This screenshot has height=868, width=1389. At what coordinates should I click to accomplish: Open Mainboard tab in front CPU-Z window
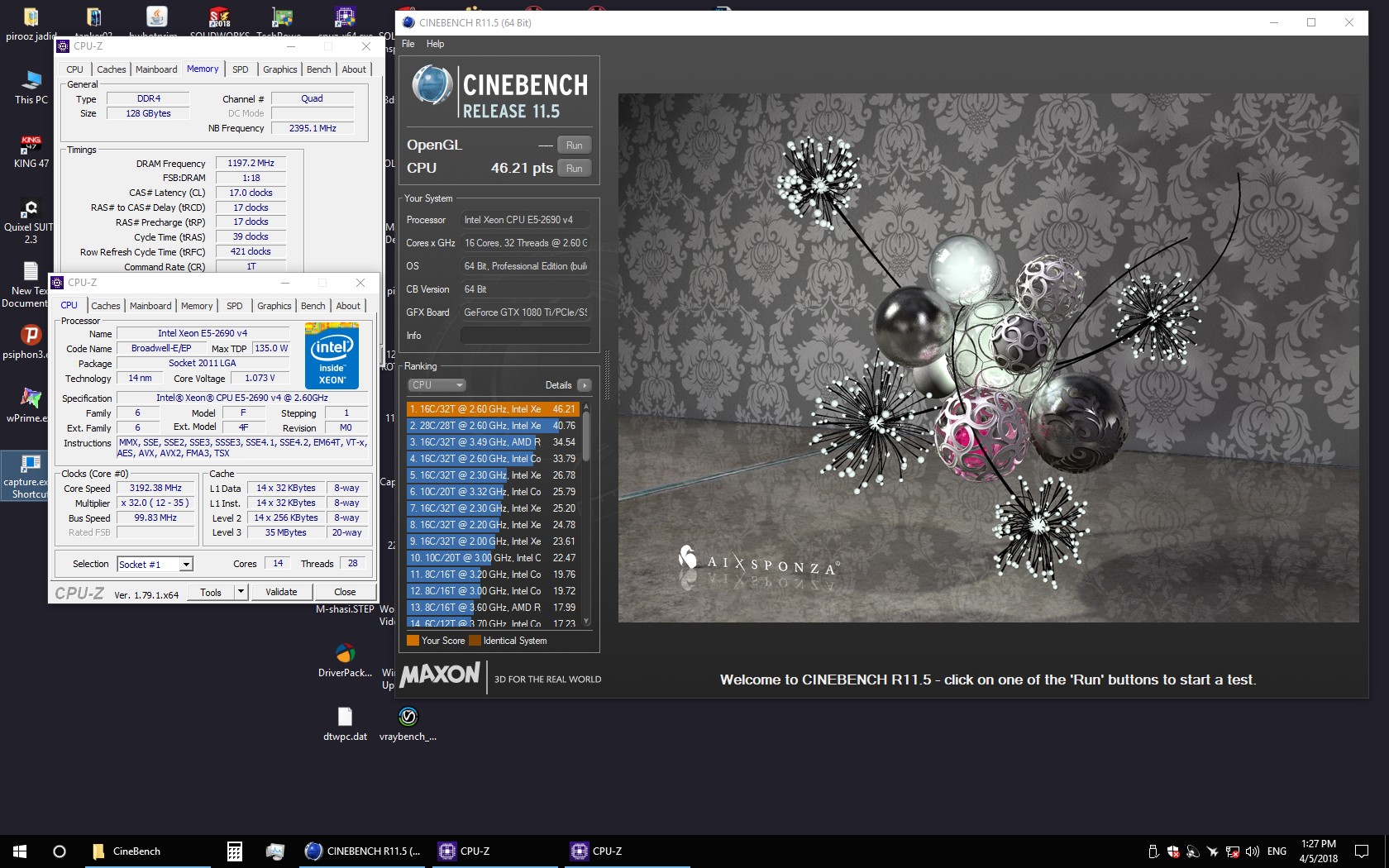point(150,306)
